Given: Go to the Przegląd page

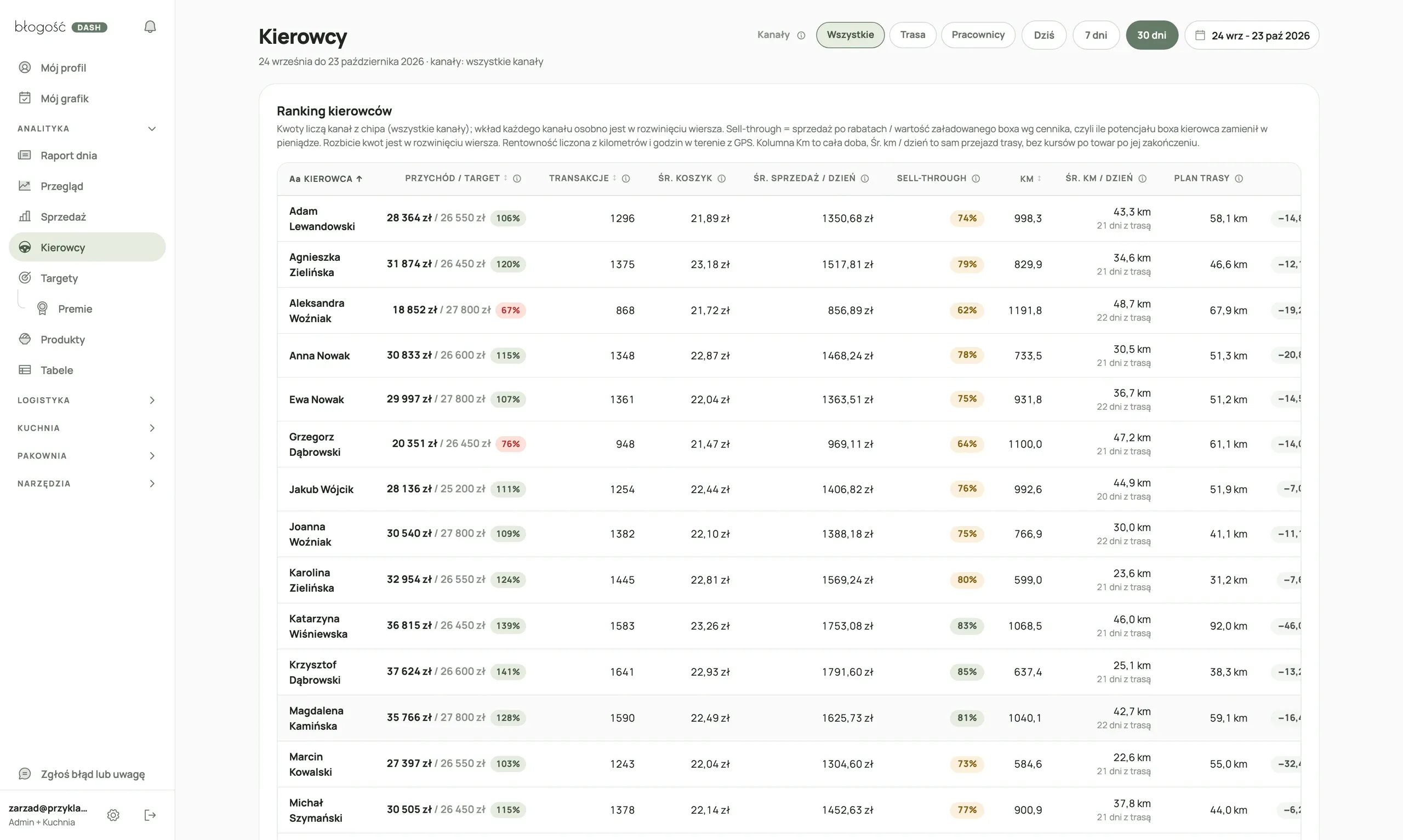Looking at the screenshot, I should [x=87, y=186].
